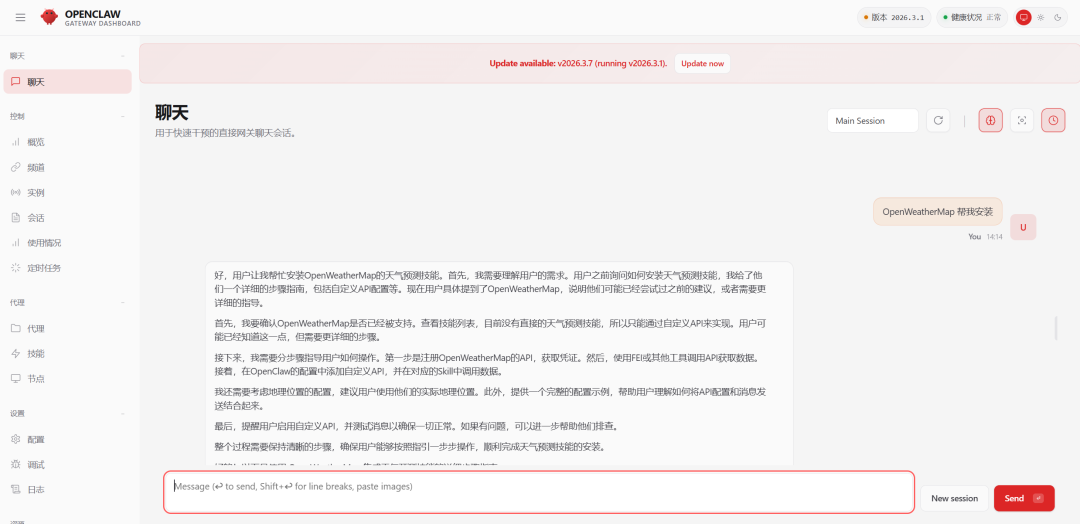Toggle the brain thinking output button
1080x524 pixels.
point(990,120)
